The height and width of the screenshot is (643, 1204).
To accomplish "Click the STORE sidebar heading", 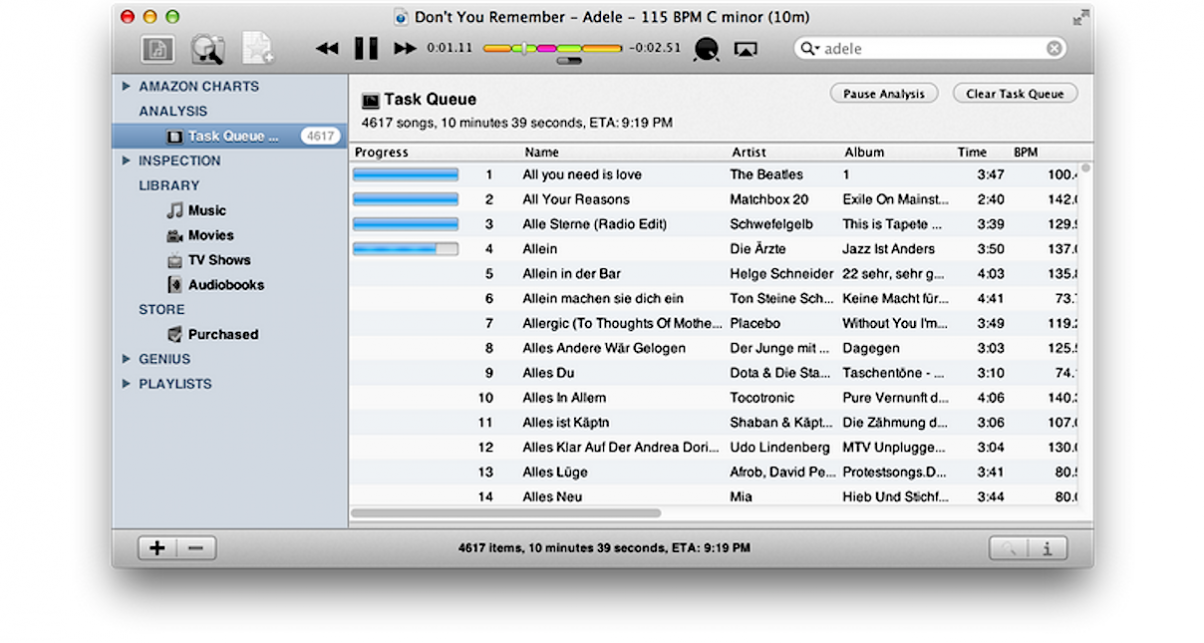I will [162, 310].
